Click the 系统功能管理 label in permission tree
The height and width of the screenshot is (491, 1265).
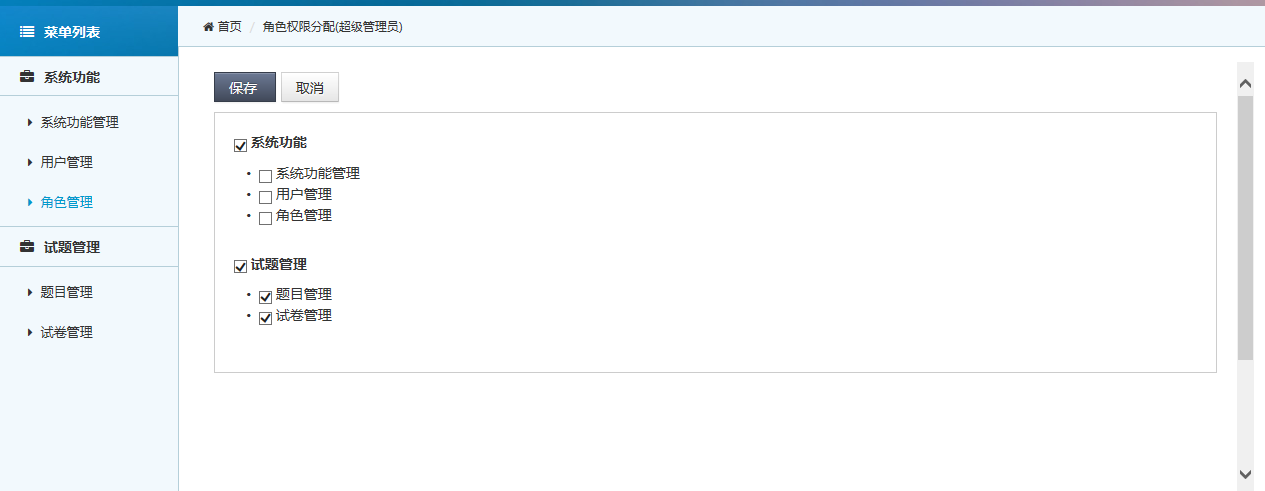pos(318,173)
